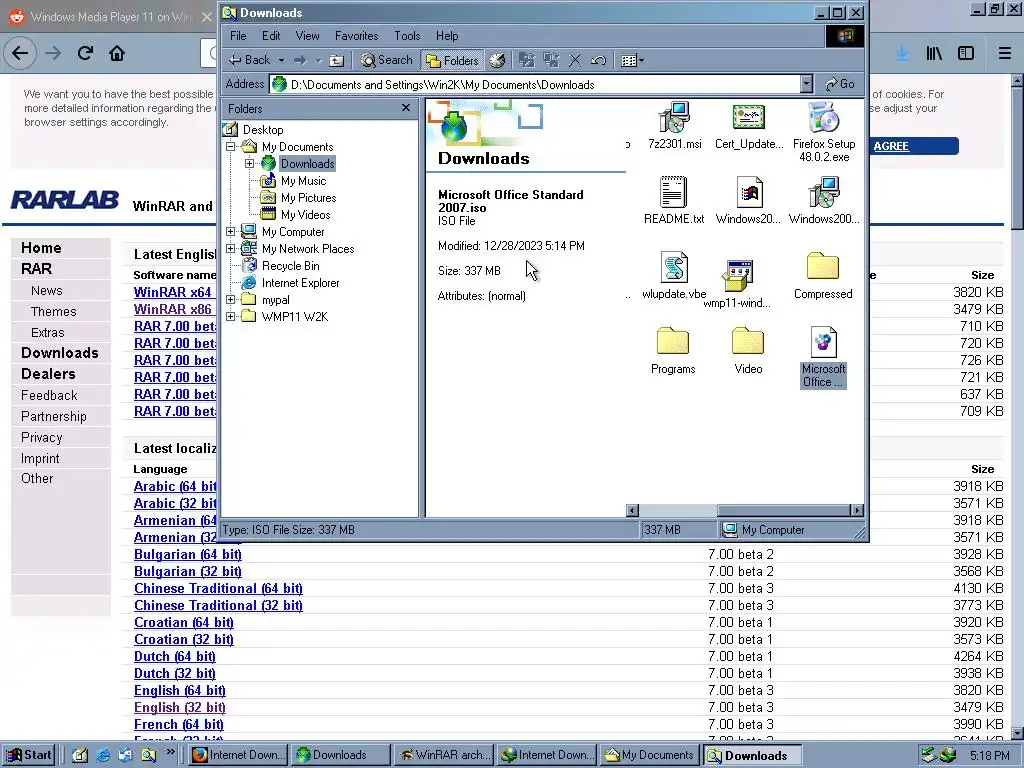Click the Copy To toolbar icon

551,61
